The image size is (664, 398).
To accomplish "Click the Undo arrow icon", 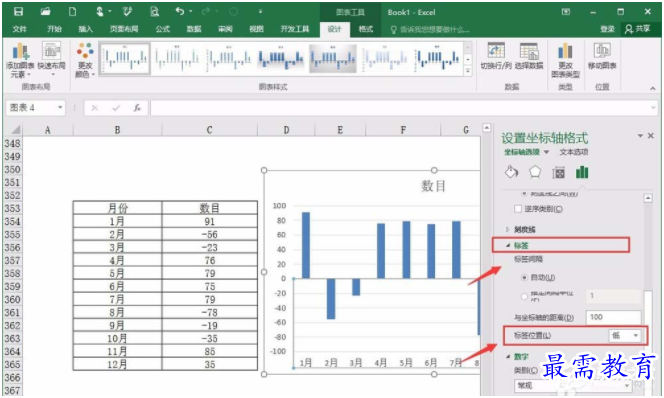I will (x=180, y=11).
